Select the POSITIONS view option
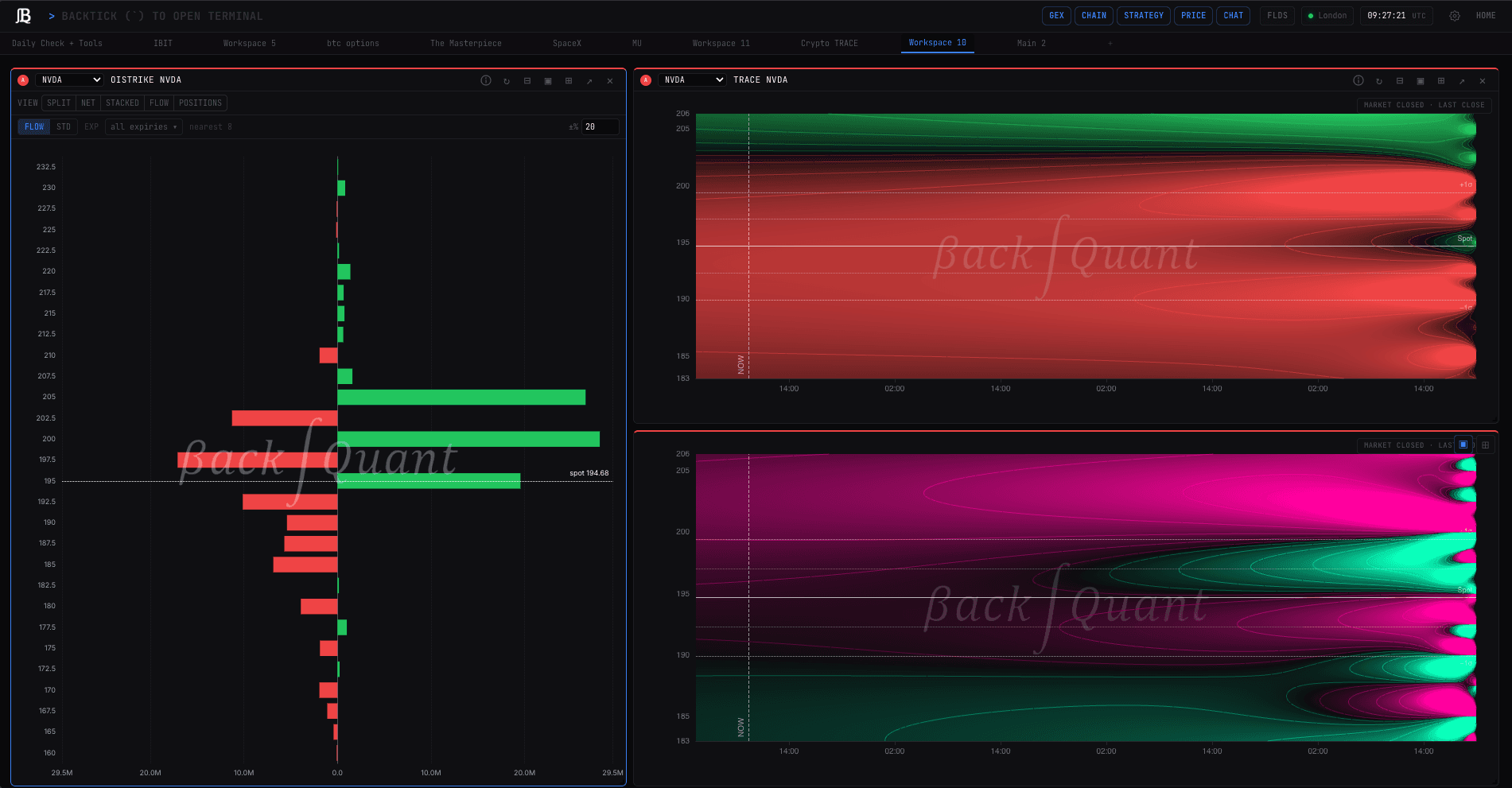 point(200,103)
